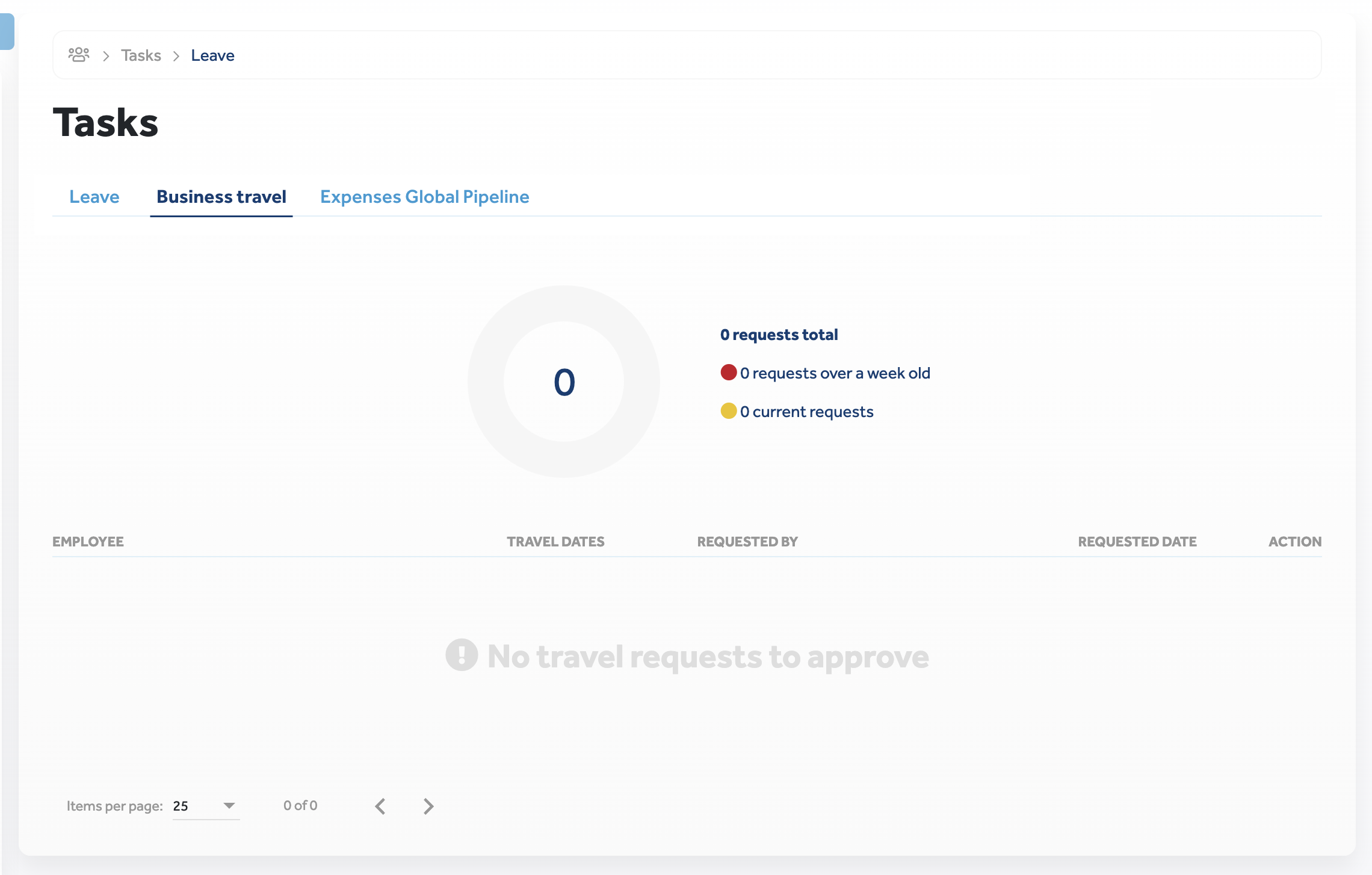Switch to the Leave tab
Image resolution: width=1372 pixels, height=875 pixels.
pos(94,197)
